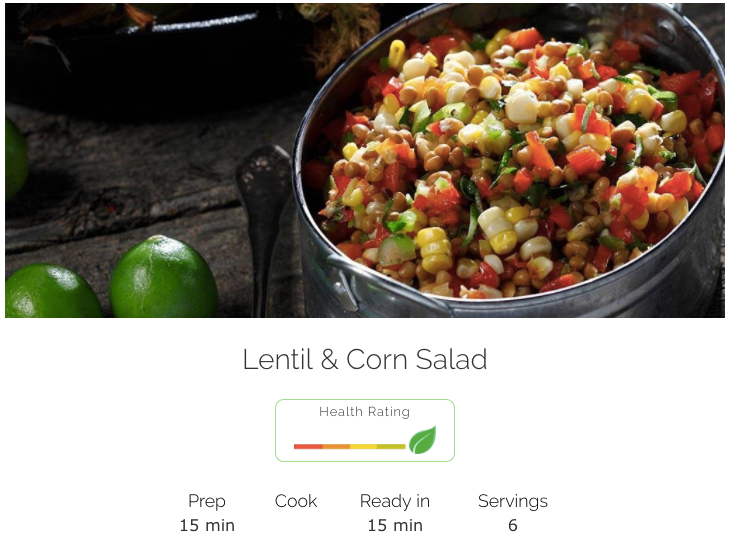Select the red segment of health bar
Image resolution: width=729 pixels, height=545 pixels.
308,446
